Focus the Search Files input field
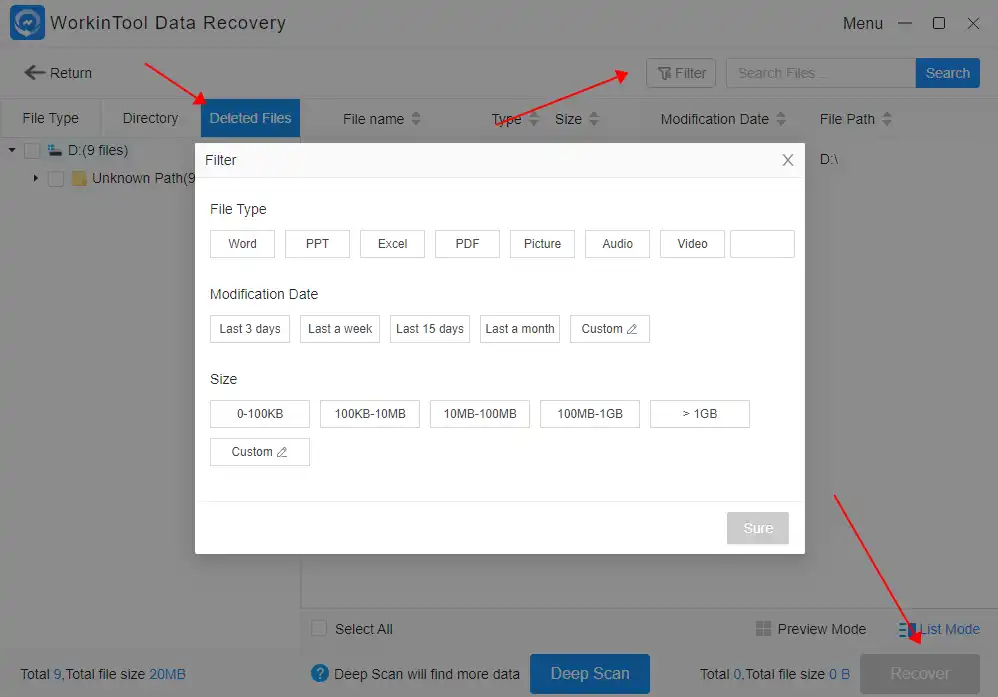This screenshot has width=998, height=697. pos(821,73)
